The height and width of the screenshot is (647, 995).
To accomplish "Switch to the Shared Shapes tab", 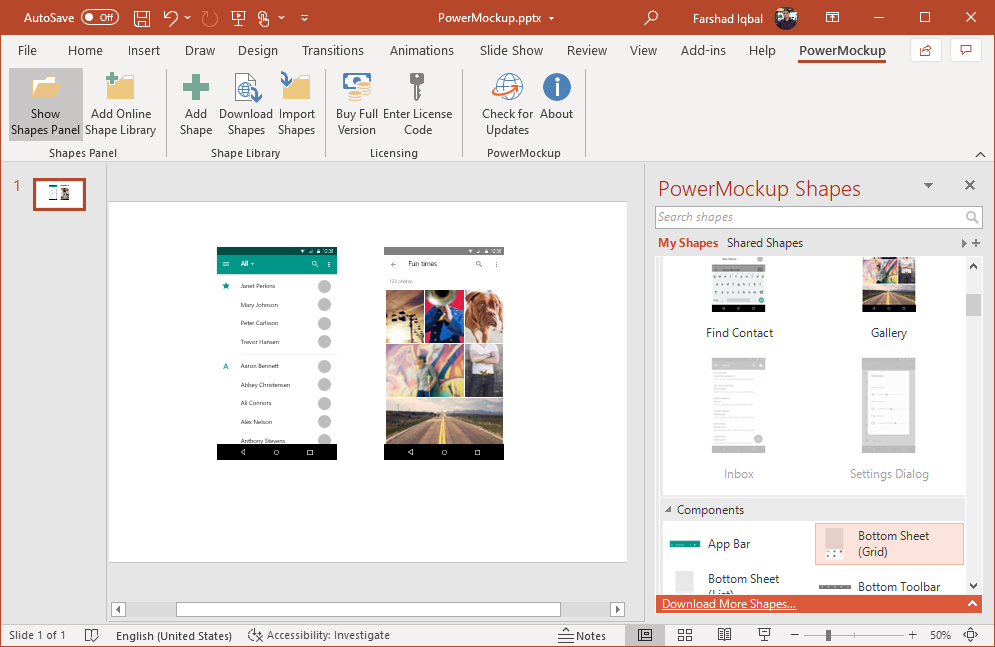I will [764, 243].
